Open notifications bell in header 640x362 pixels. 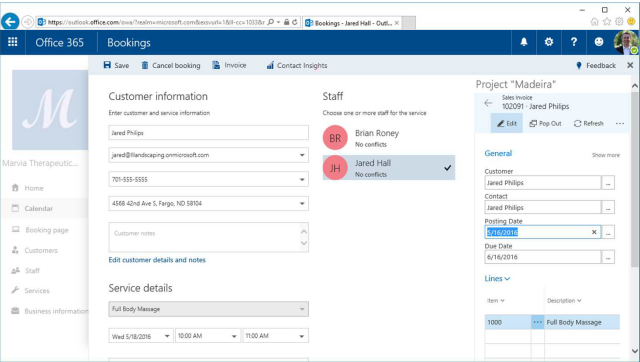pyautogui.click(x=524, y=42)
